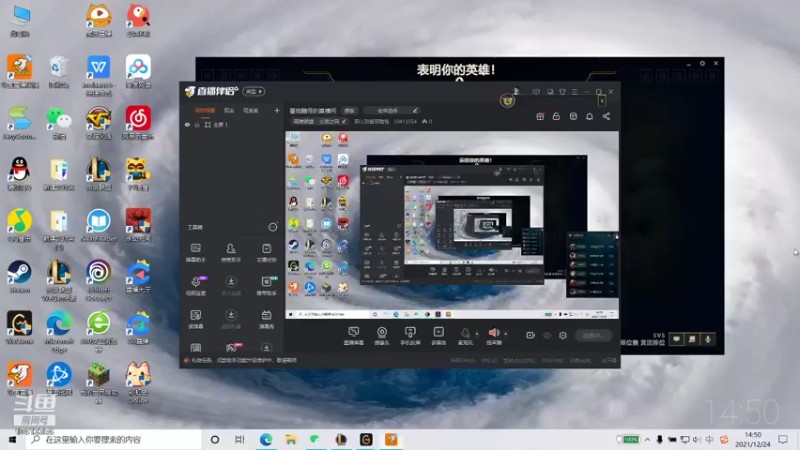Open the Windows Start menu
Viewport: 800px width, 450px height.
click(12, 439)
